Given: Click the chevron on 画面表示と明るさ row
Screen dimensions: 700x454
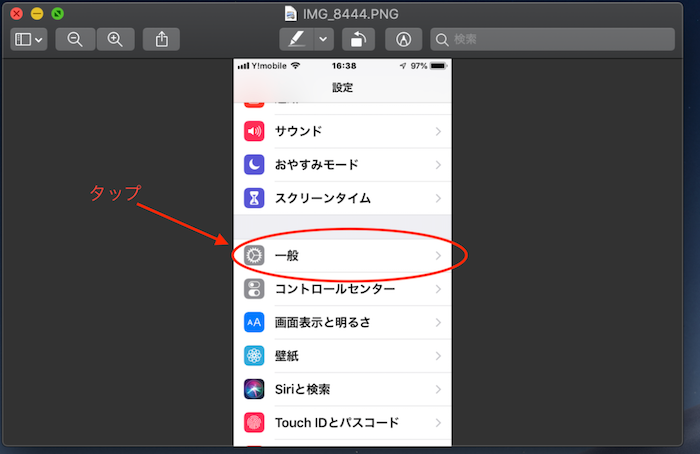Looking at the screenshot, I should pos(438,322).
